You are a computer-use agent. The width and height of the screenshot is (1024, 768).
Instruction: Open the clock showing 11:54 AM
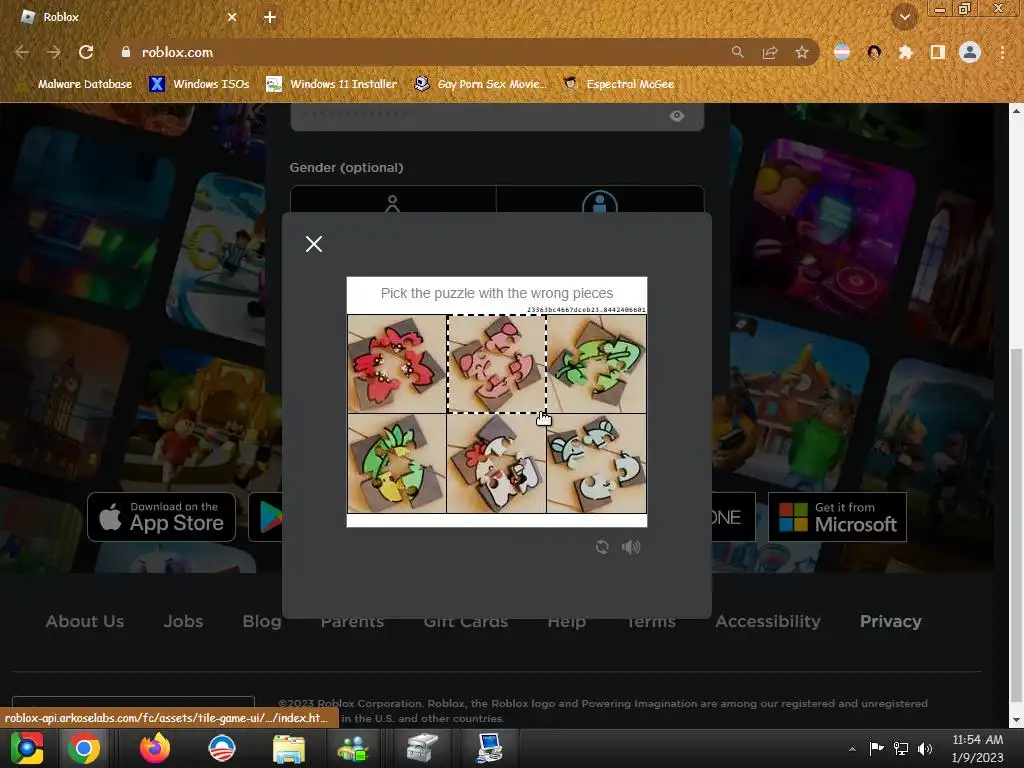pyautogui.click(x=977, y=748)
